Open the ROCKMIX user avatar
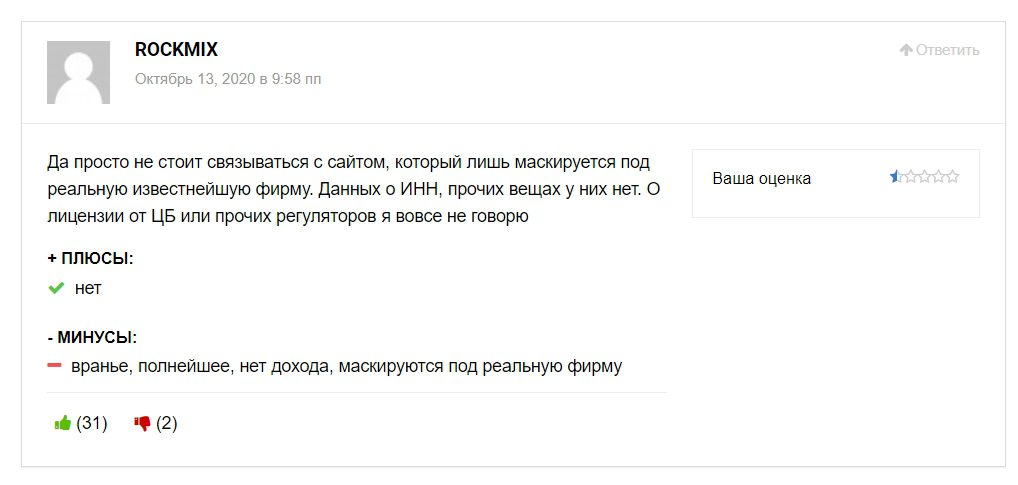This screenshot has width=1018, height=485. [78, 72]
